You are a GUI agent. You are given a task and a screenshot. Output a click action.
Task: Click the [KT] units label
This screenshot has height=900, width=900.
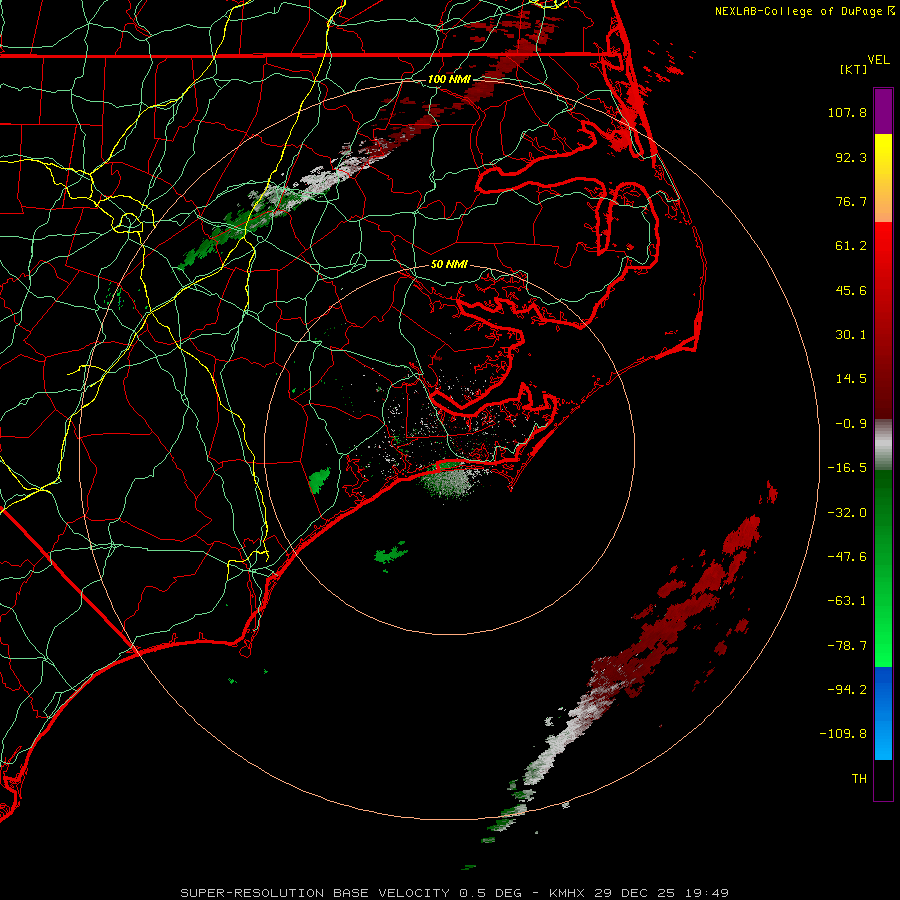pos(854,69)
